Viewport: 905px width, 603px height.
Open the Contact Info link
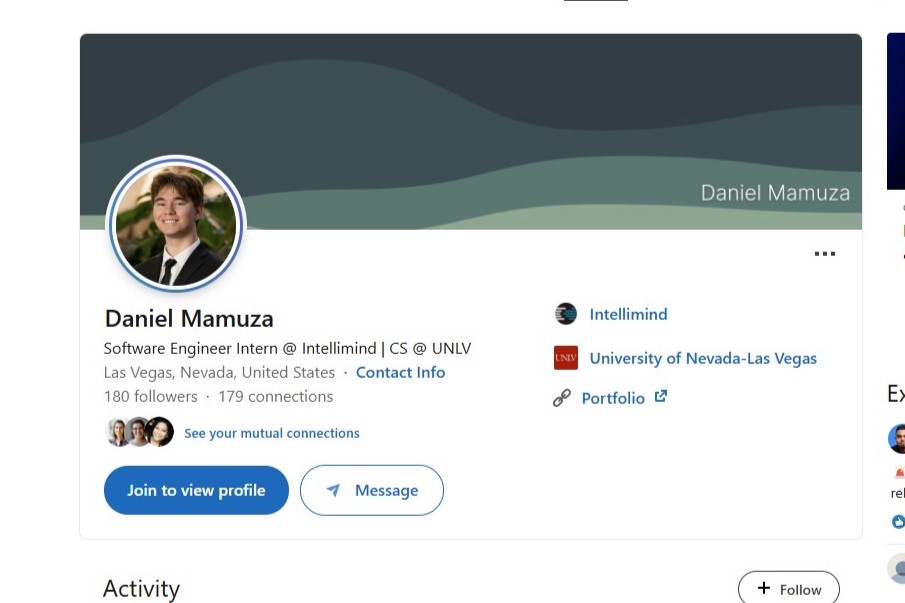pyautogui.click(x=401, y=373)
